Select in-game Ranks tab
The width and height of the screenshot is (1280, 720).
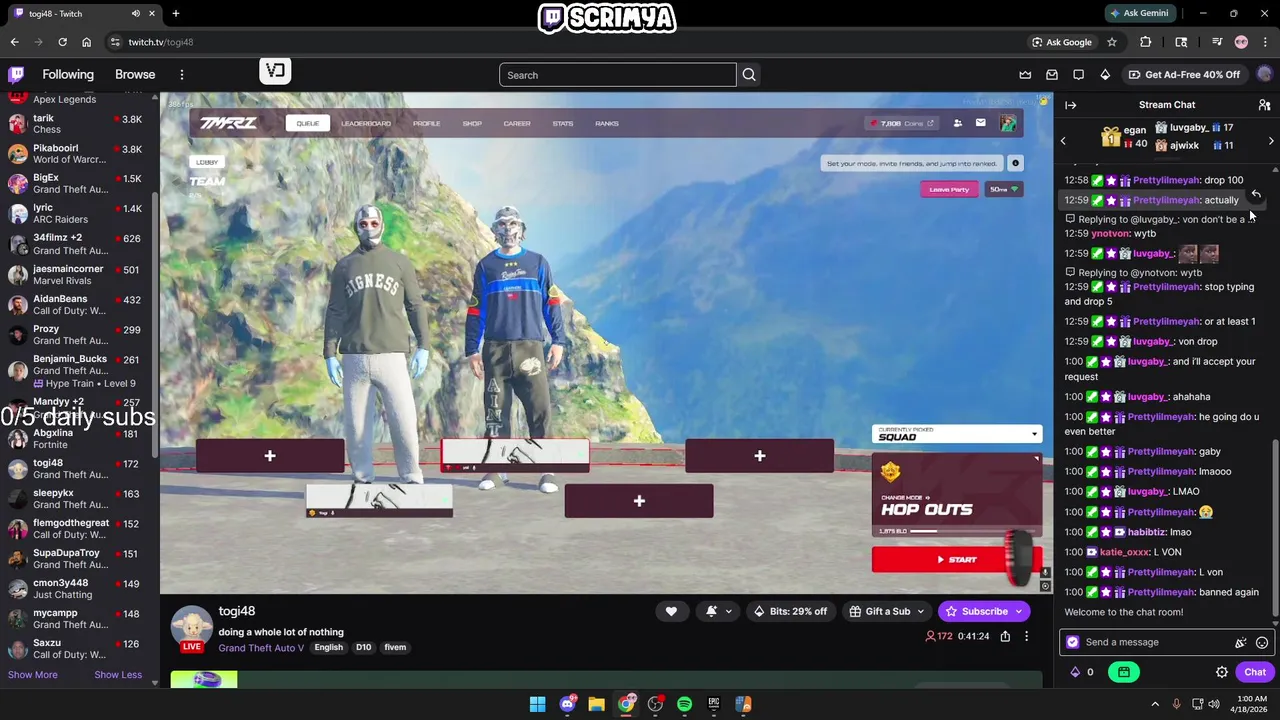click(607, 123)
